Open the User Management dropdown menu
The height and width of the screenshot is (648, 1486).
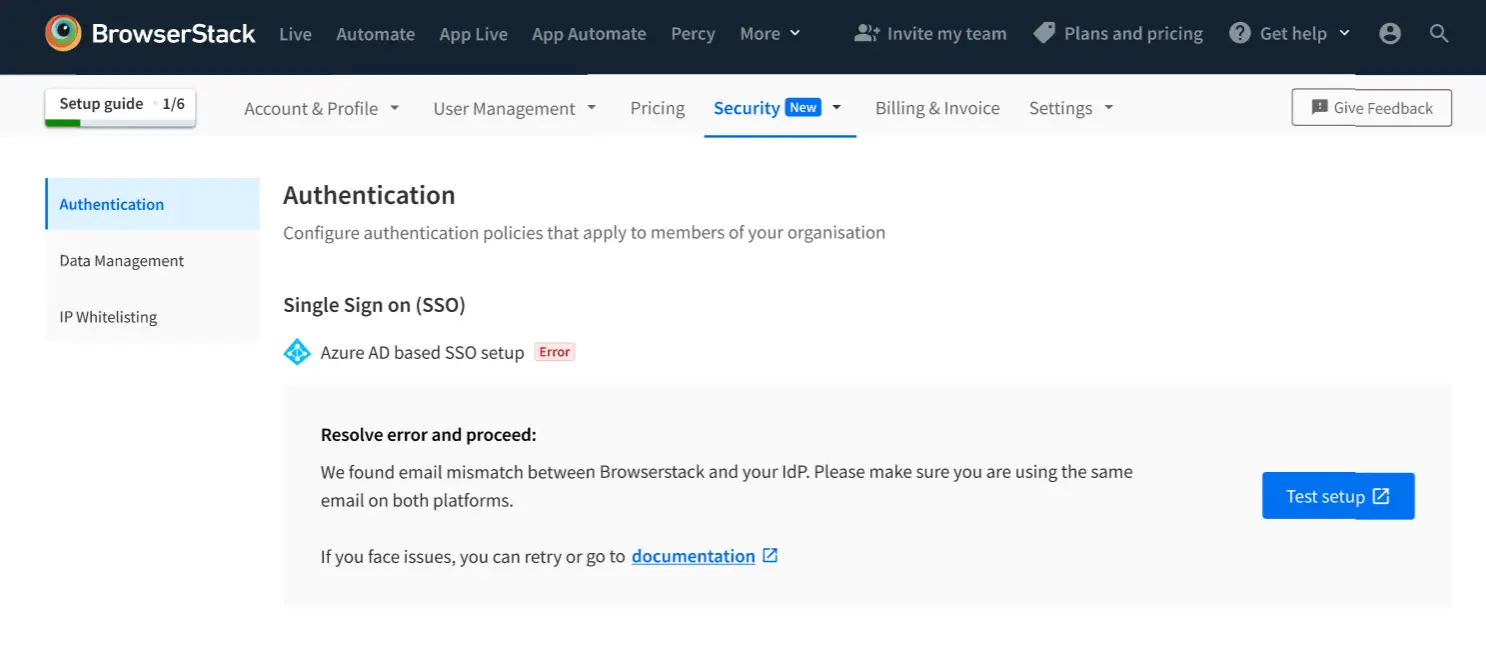click(514, 108)
